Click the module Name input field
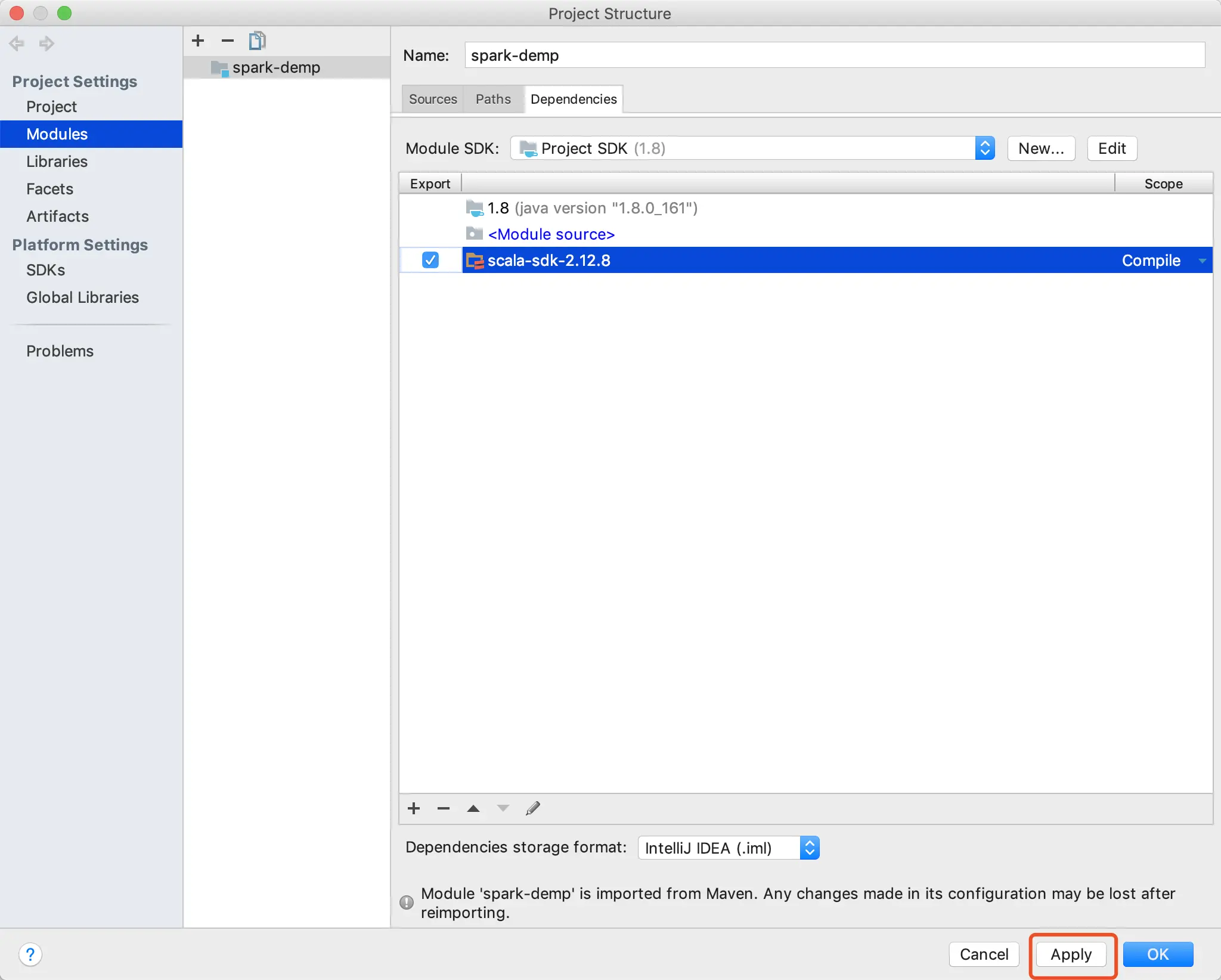Screen dimensions: 1221x980 click(x=833, y=55)
